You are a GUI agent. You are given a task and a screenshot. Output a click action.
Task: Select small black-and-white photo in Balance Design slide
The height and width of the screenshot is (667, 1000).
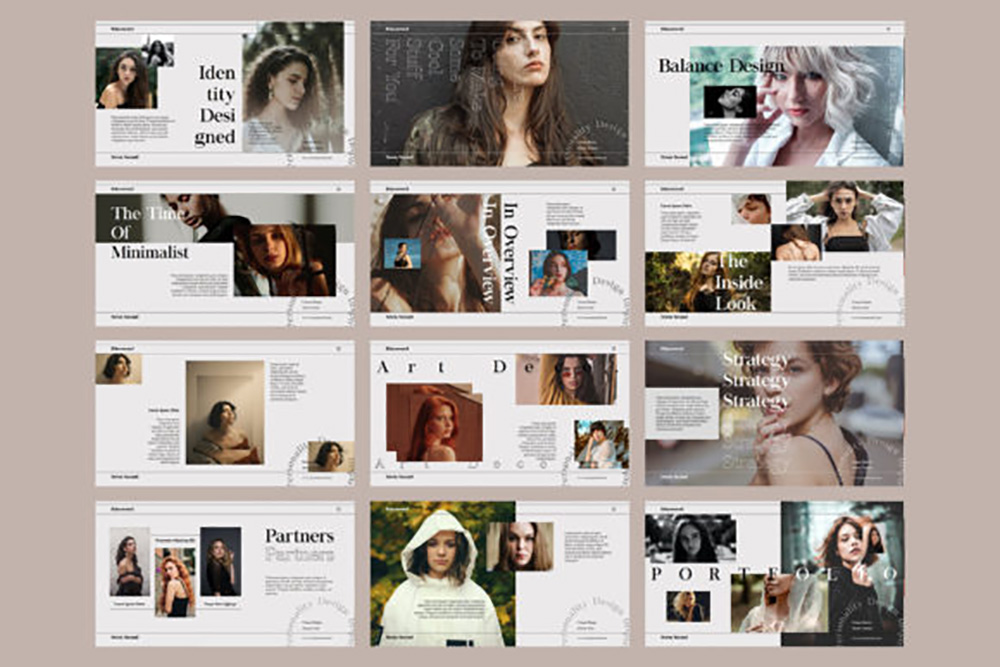(x=729, y=102)
